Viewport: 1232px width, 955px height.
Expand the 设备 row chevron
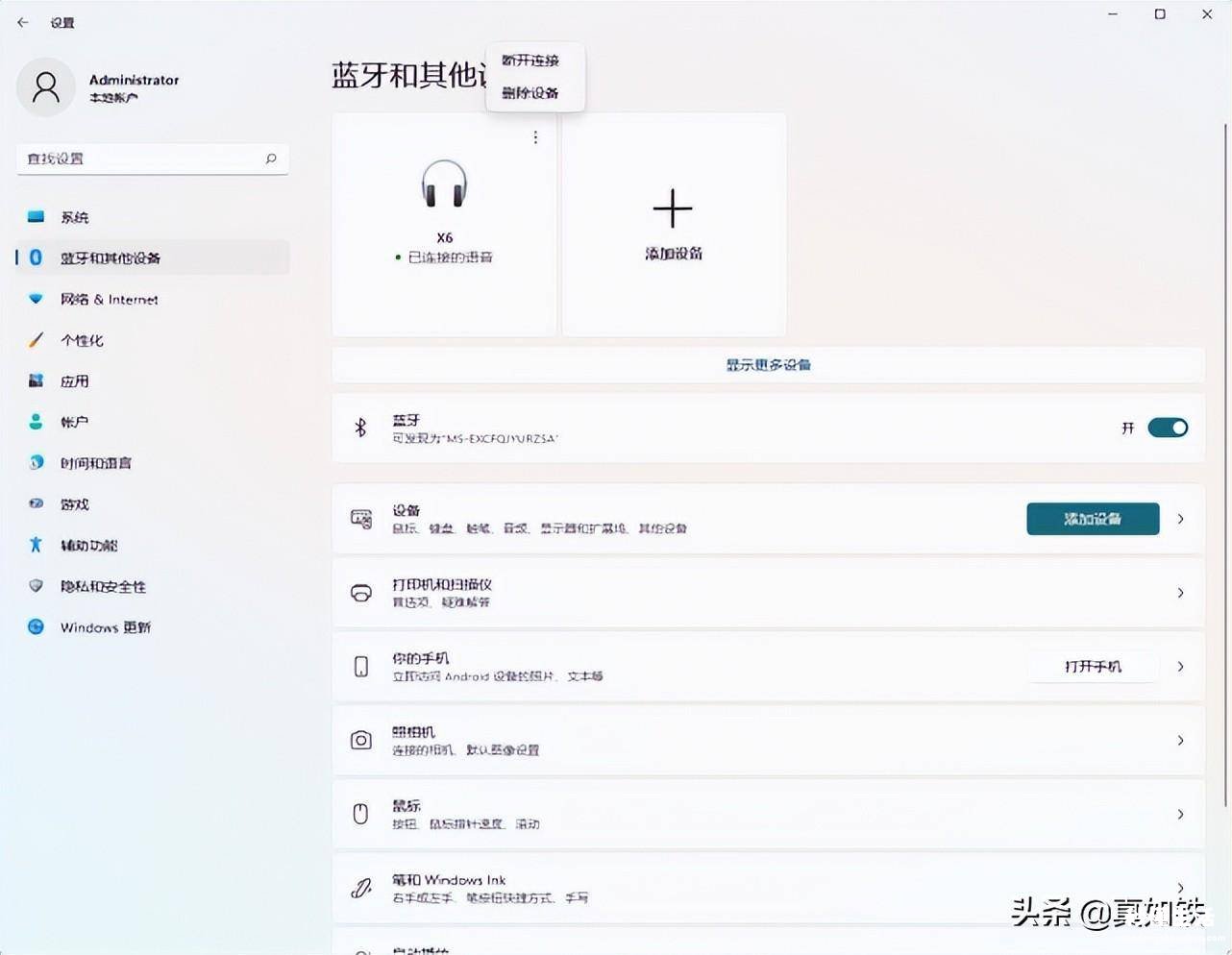[1180, 519]
